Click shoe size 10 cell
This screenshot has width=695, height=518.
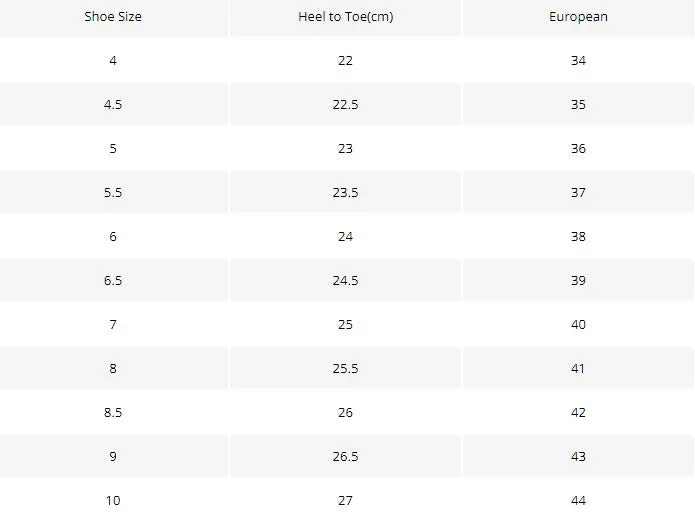pyautogui.click(x=113, y=500)
